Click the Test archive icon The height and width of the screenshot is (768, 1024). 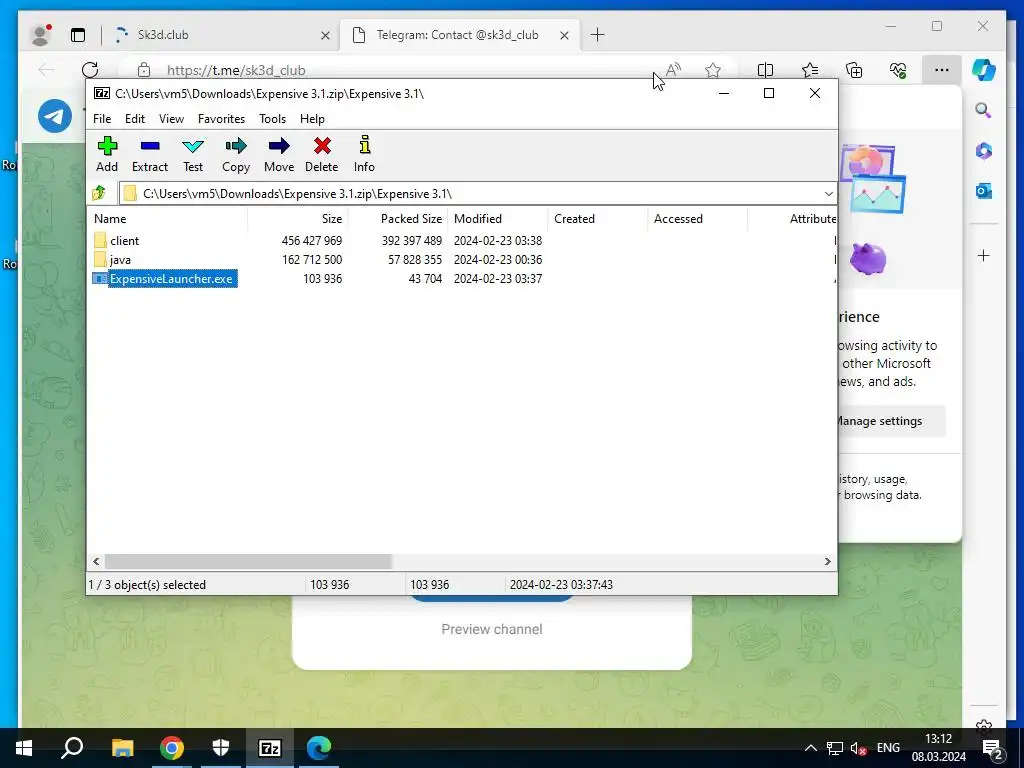click(x=193, y=155)
